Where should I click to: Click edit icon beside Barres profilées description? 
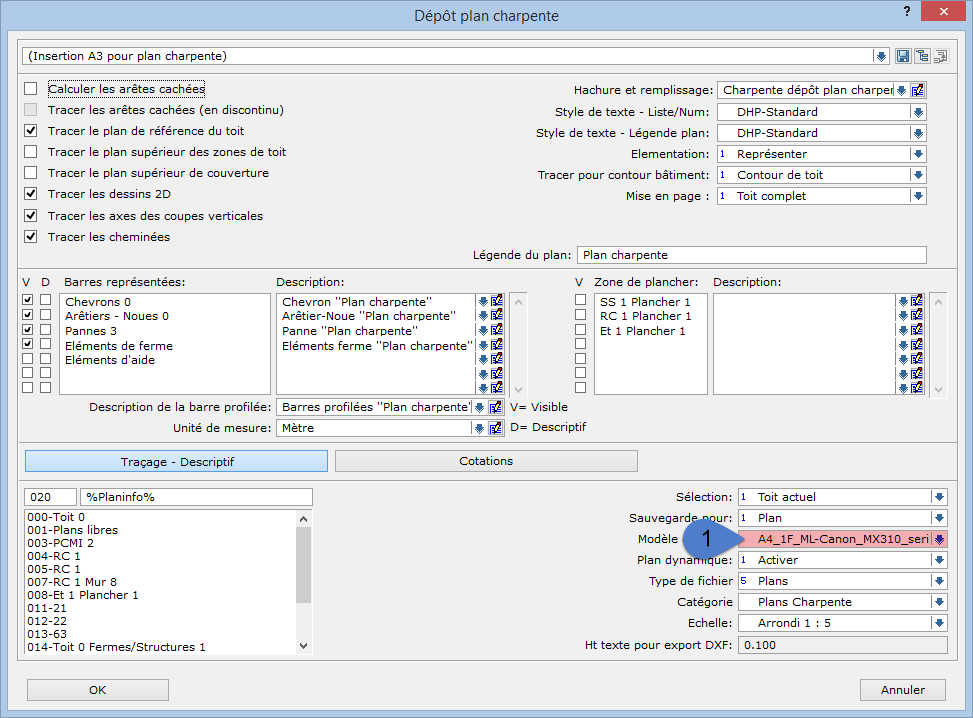coord(496,407)
